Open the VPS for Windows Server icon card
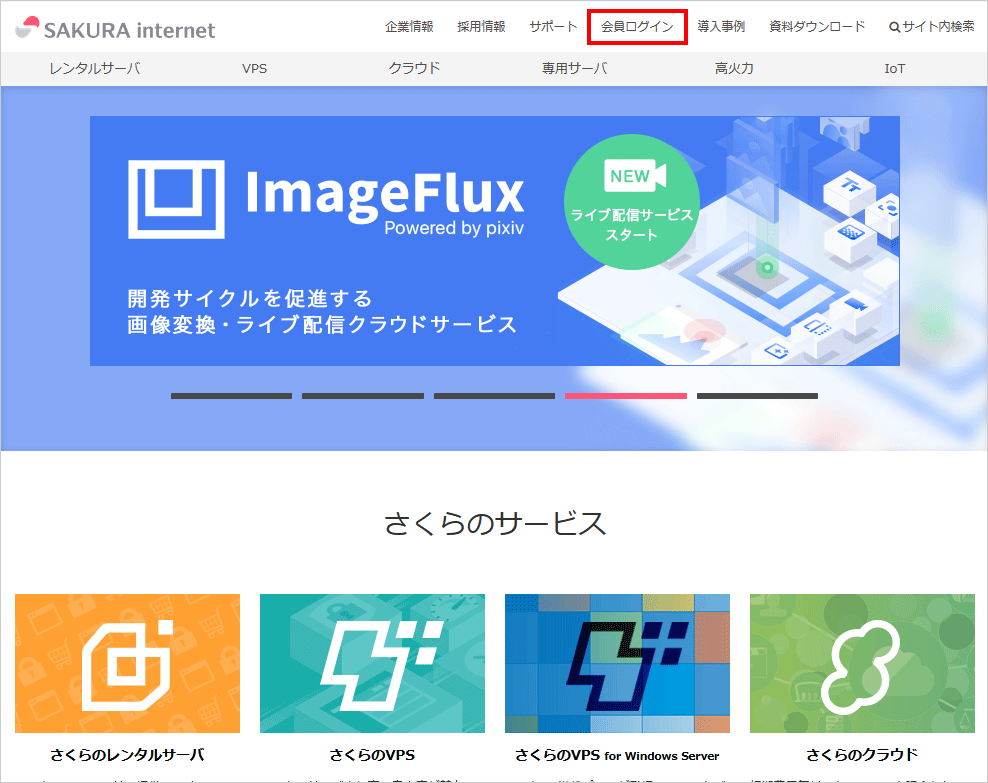This screenshot has height=783, width=988. coord(618,663)
